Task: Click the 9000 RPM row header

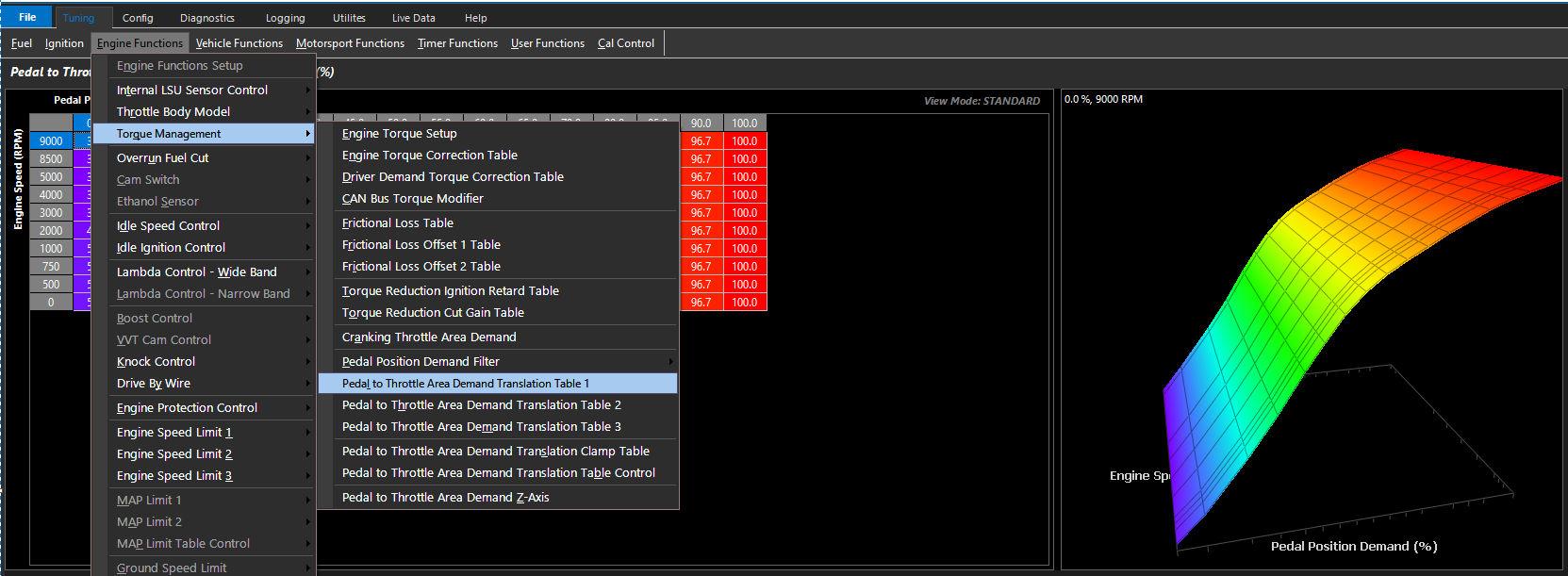Action: click(x=51, y=141)
